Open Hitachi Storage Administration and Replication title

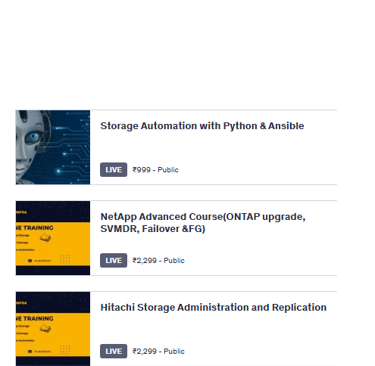pos(213,307)
